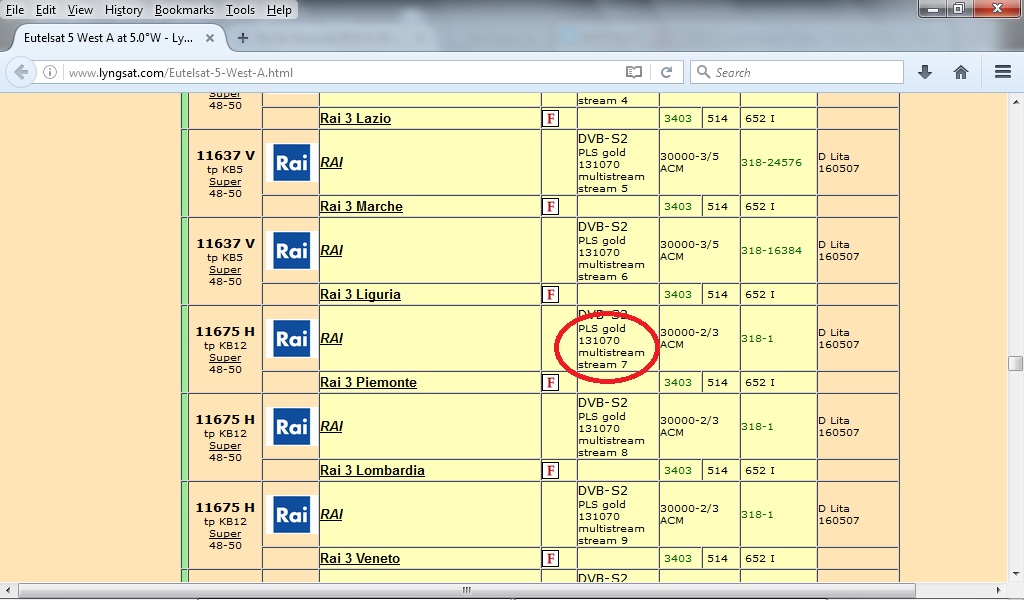Click Super beam link in the stream 8 row
Image resolution: width=1024 pixels, height=600 pixels.
coord(225,446)
